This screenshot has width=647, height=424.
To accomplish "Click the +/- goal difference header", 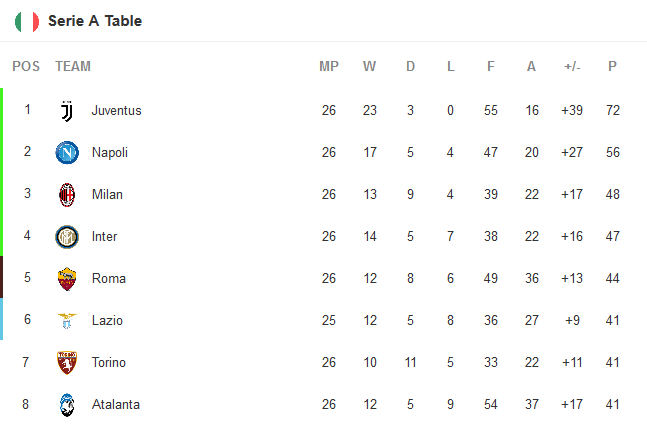I will [x=572, y=67].
